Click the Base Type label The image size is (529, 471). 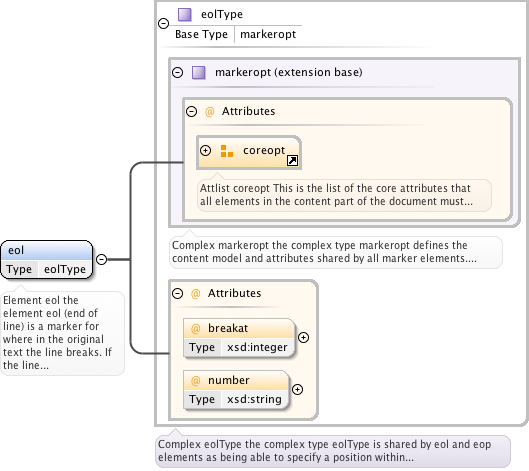(201, 34)
